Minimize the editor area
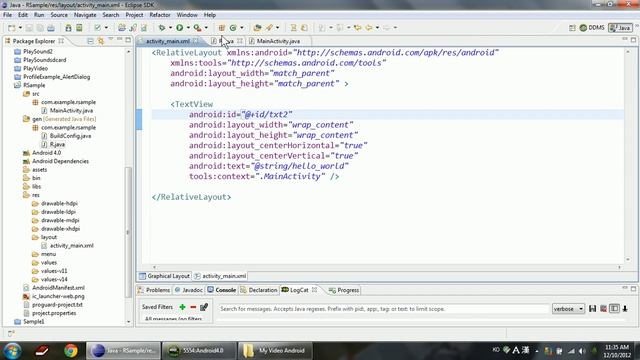The width and height of the screenshot is (640, 360). coord(624,39)
